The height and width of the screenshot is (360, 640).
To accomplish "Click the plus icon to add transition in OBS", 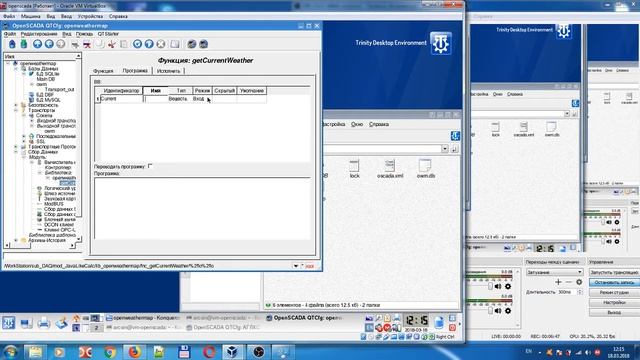I will coord(558,282).
